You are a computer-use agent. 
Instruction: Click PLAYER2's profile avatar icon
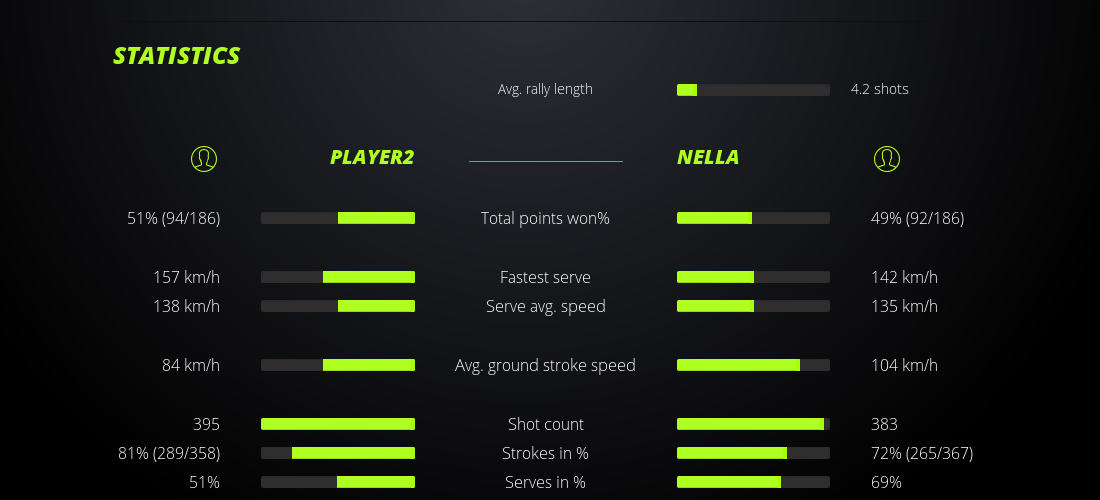click(x=203, y=158)
